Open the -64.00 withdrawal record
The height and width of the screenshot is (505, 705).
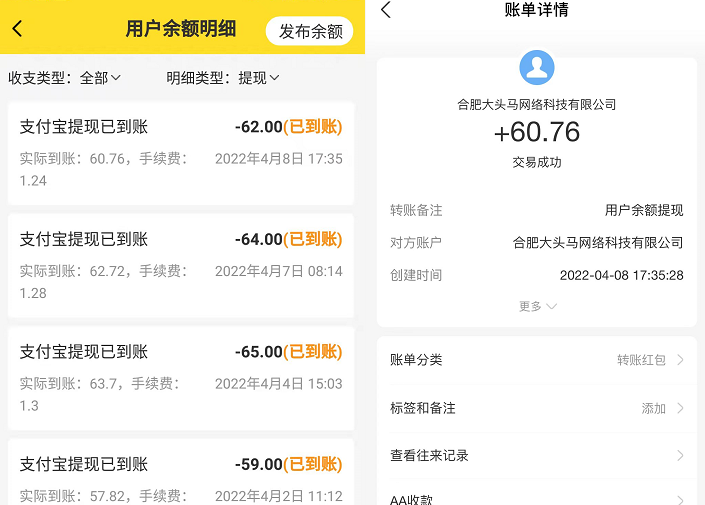pyautogui.click(x=181, y=266)
